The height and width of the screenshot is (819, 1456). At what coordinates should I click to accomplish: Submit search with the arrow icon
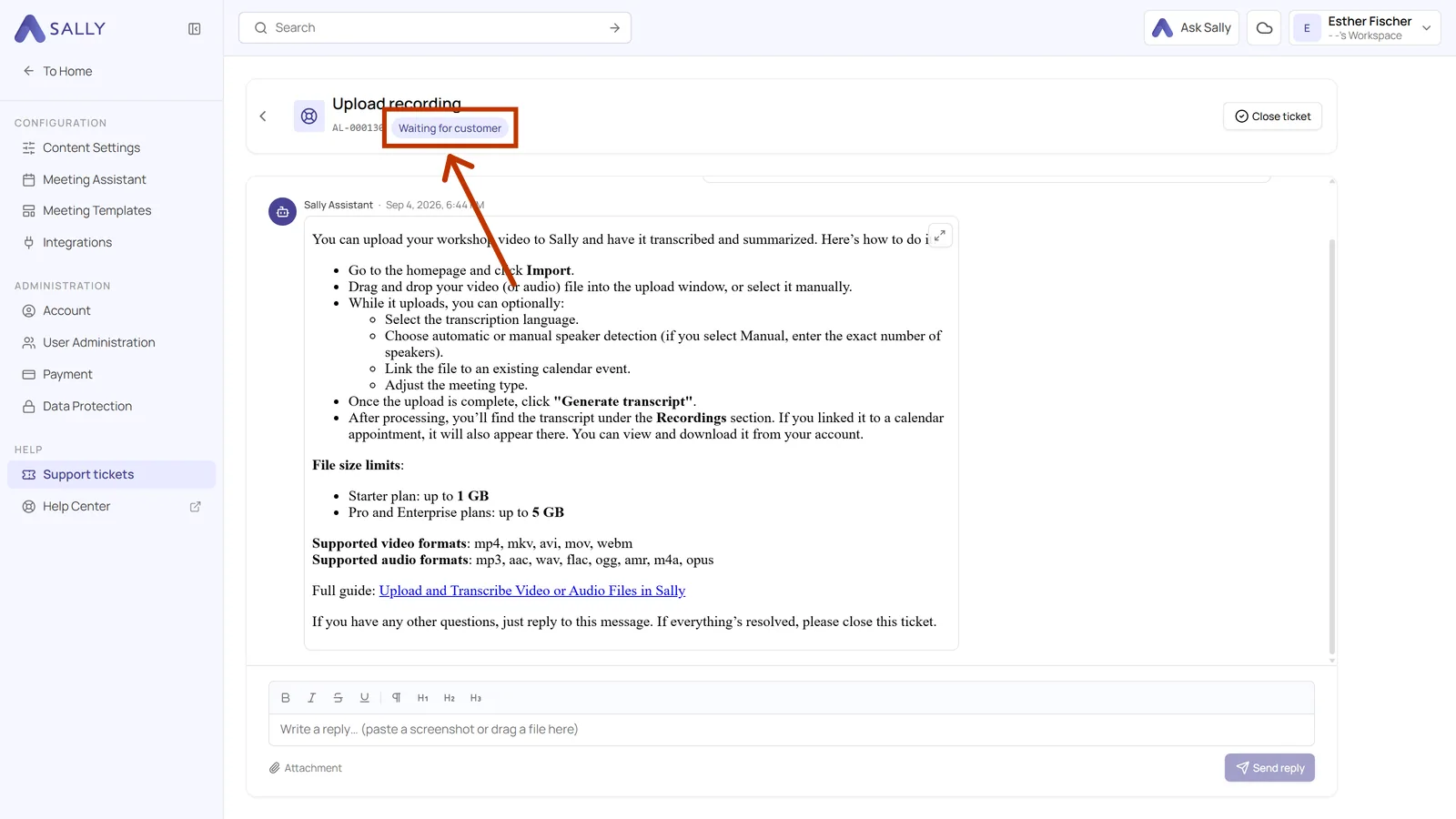614,28
